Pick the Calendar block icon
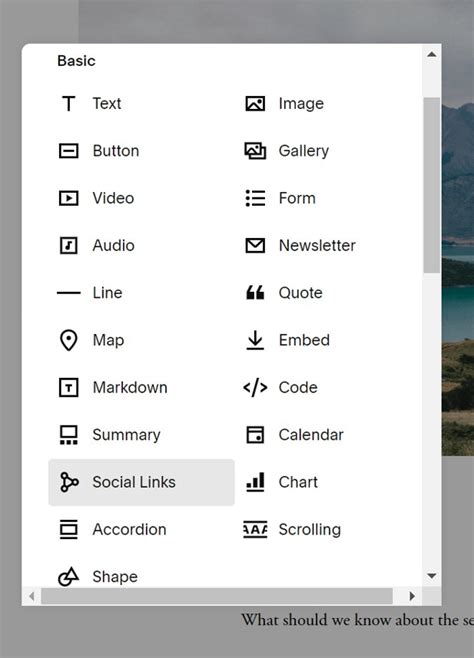 255,435
